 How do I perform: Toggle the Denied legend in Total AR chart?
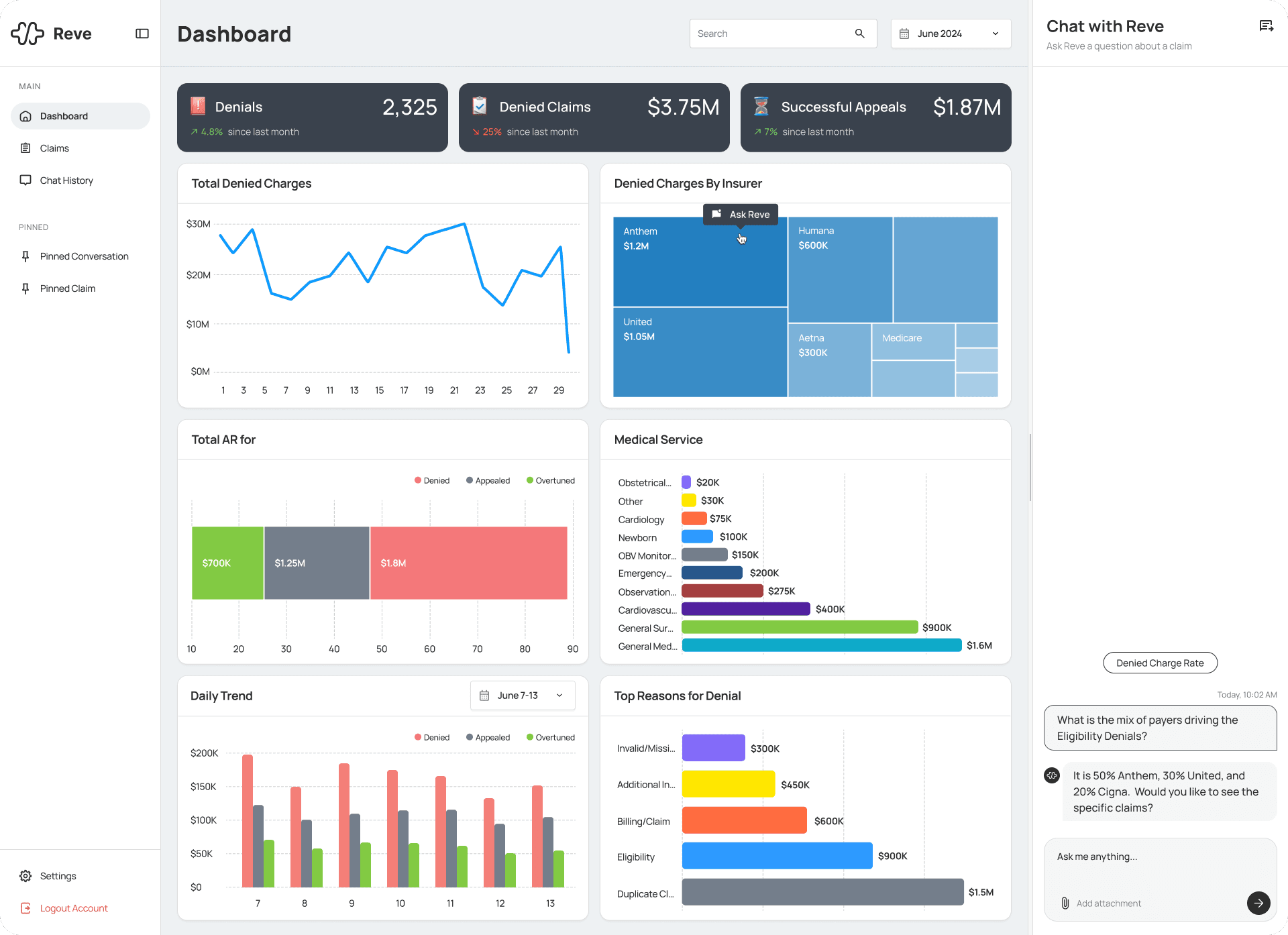coord(432,480)
